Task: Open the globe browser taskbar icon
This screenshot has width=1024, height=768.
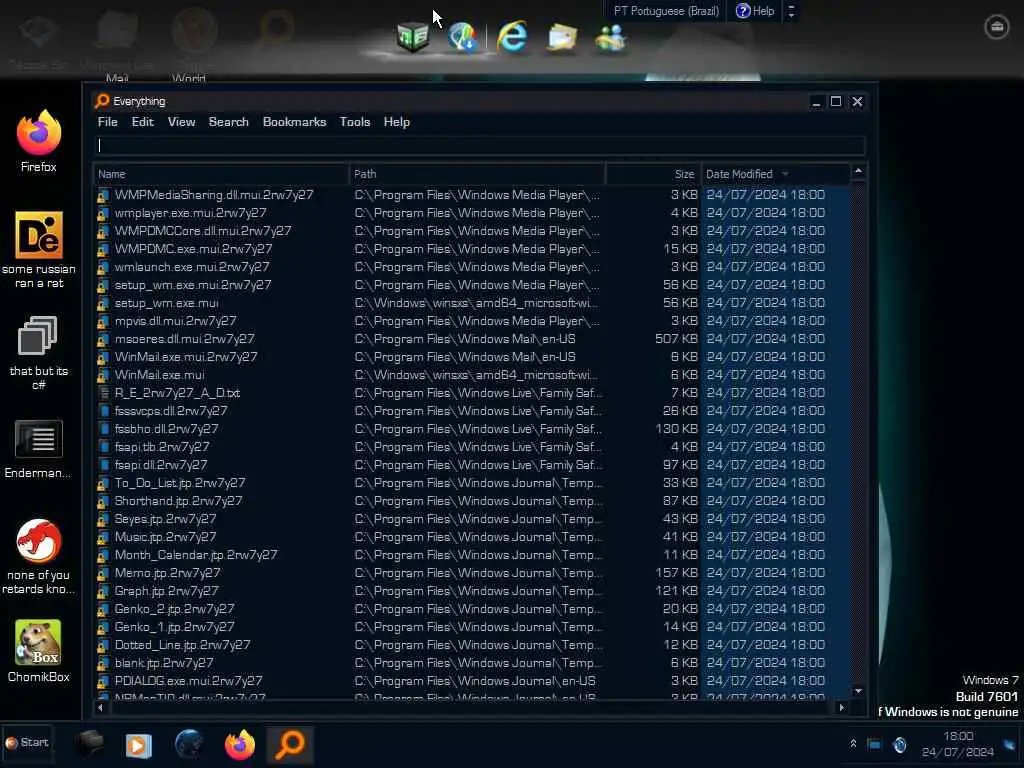Action: click(189, 744)
